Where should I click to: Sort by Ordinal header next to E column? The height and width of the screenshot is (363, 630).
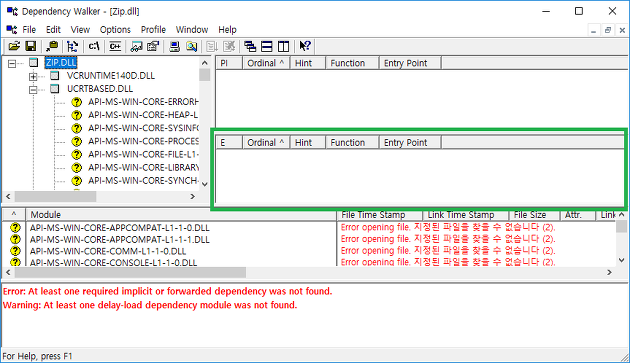266,142
